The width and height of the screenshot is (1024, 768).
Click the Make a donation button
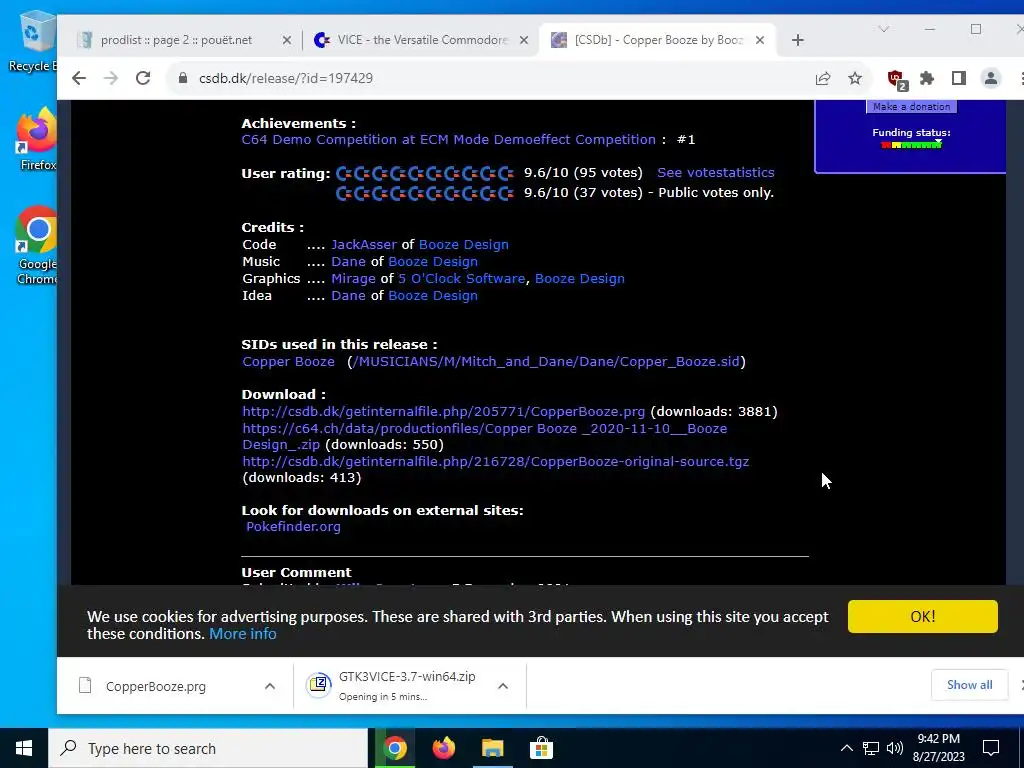tap(912, 106)
